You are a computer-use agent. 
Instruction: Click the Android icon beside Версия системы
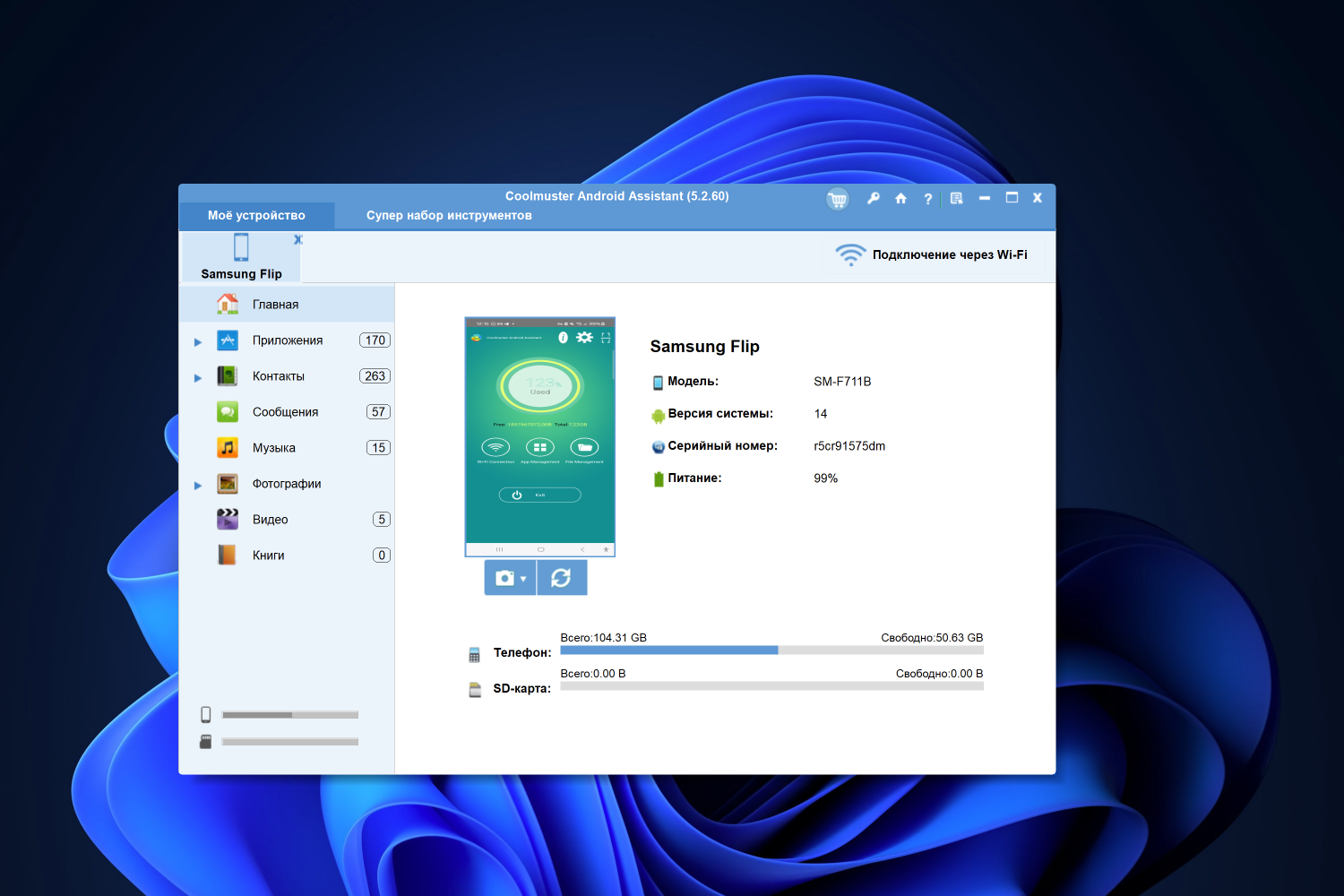pos(658,415)
